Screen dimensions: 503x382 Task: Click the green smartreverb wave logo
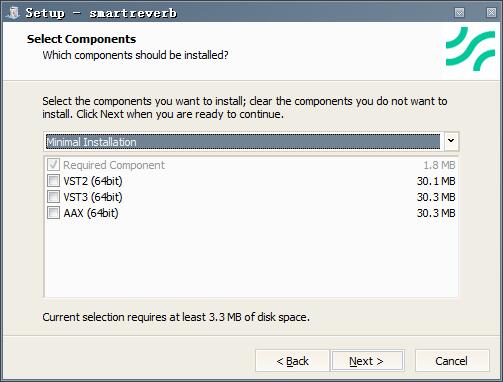coord(470,49)
